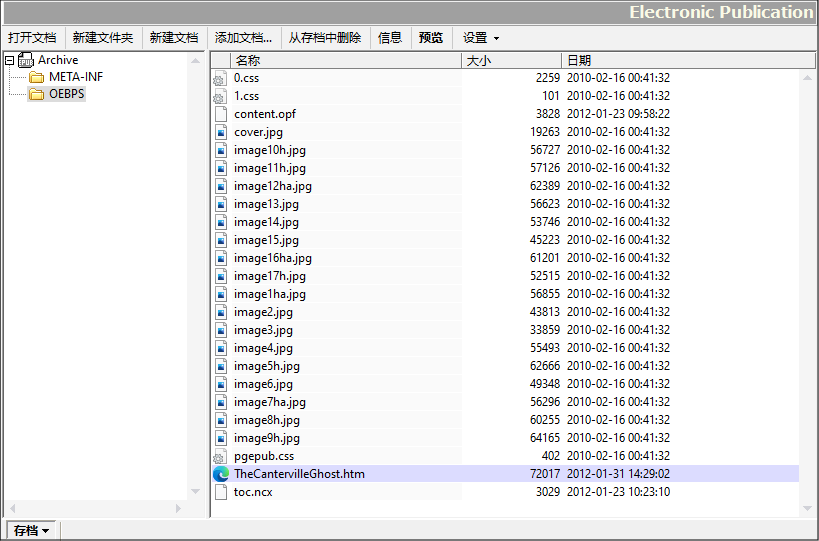Click the 新建文档 toolbar button
Image resolution: width=819 pixels, height=541 pixels.
tap(174, 38)
